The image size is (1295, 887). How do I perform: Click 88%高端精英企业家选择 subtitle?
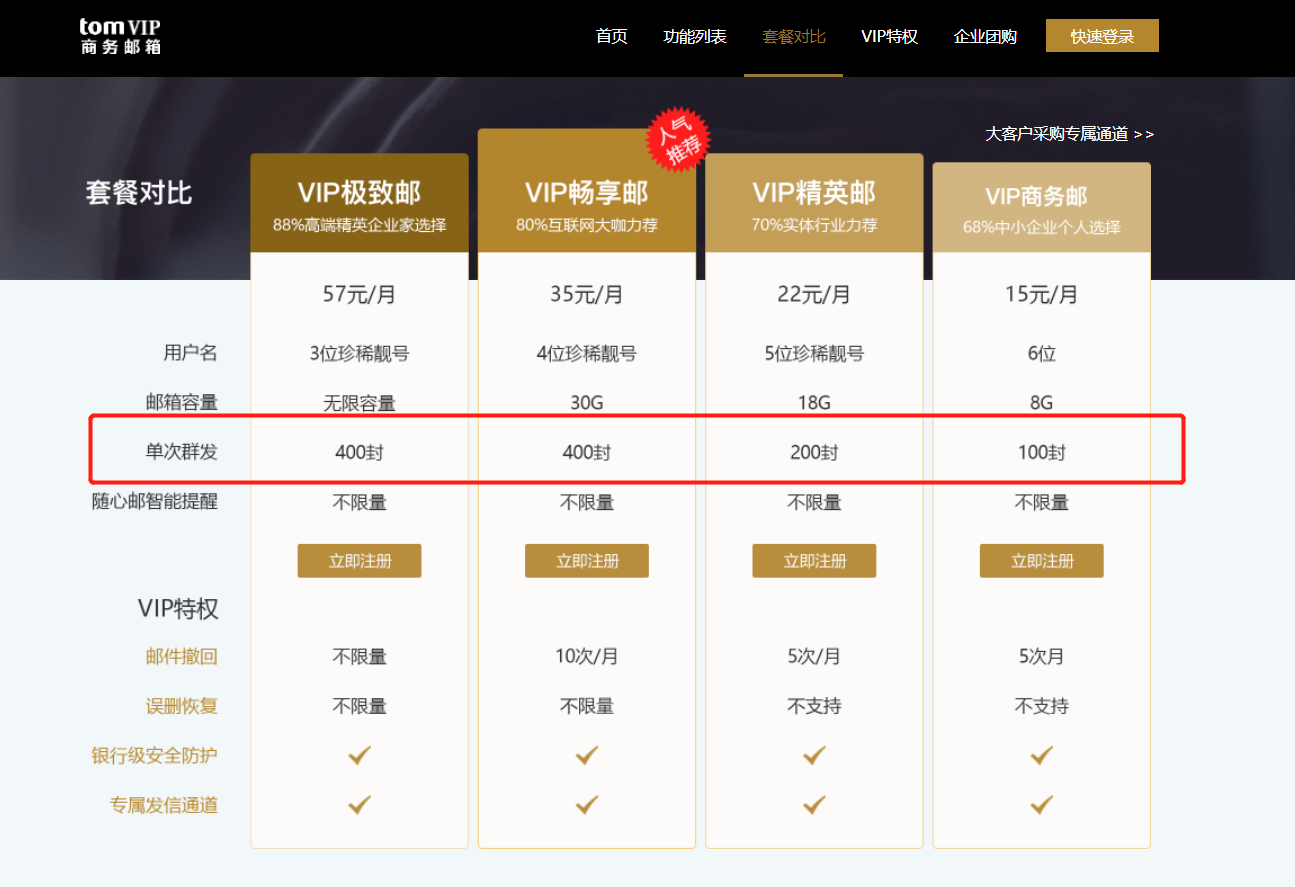click(359, 225)
